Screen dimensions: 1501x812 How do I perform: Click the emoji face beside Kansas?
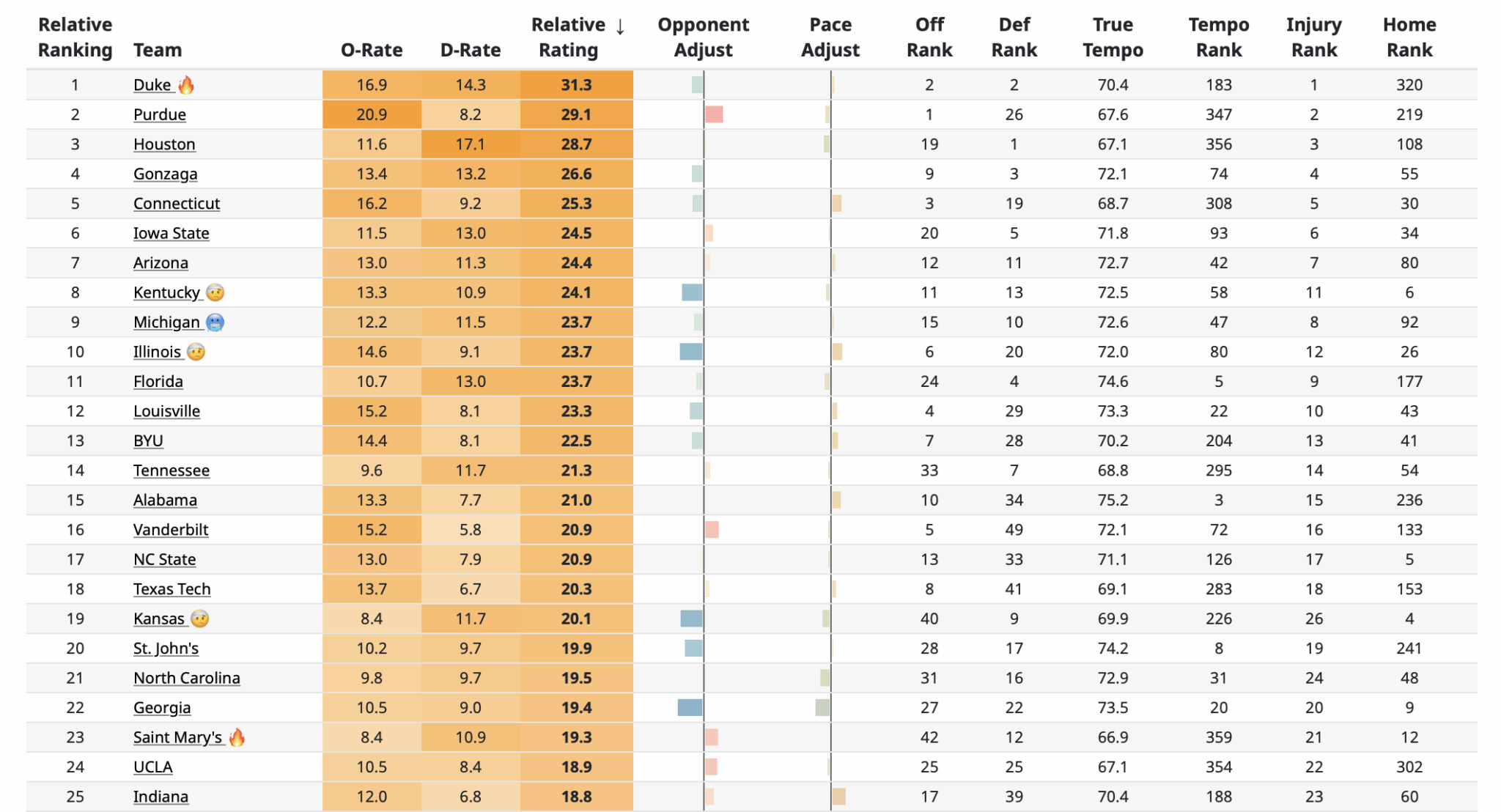(199, 619)
